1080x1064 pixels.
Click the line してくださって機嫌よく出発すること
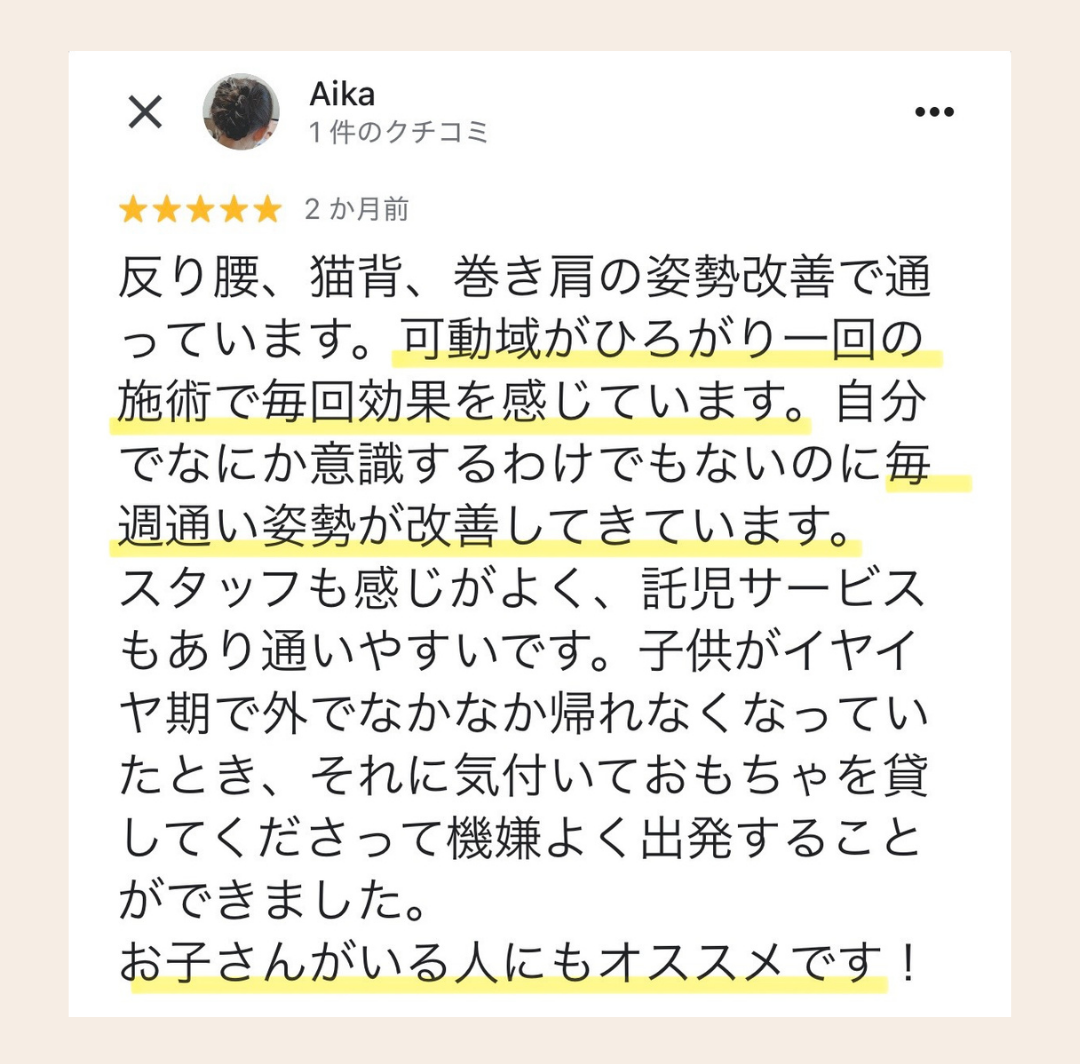pyautogui.click(x=520, y=839)
